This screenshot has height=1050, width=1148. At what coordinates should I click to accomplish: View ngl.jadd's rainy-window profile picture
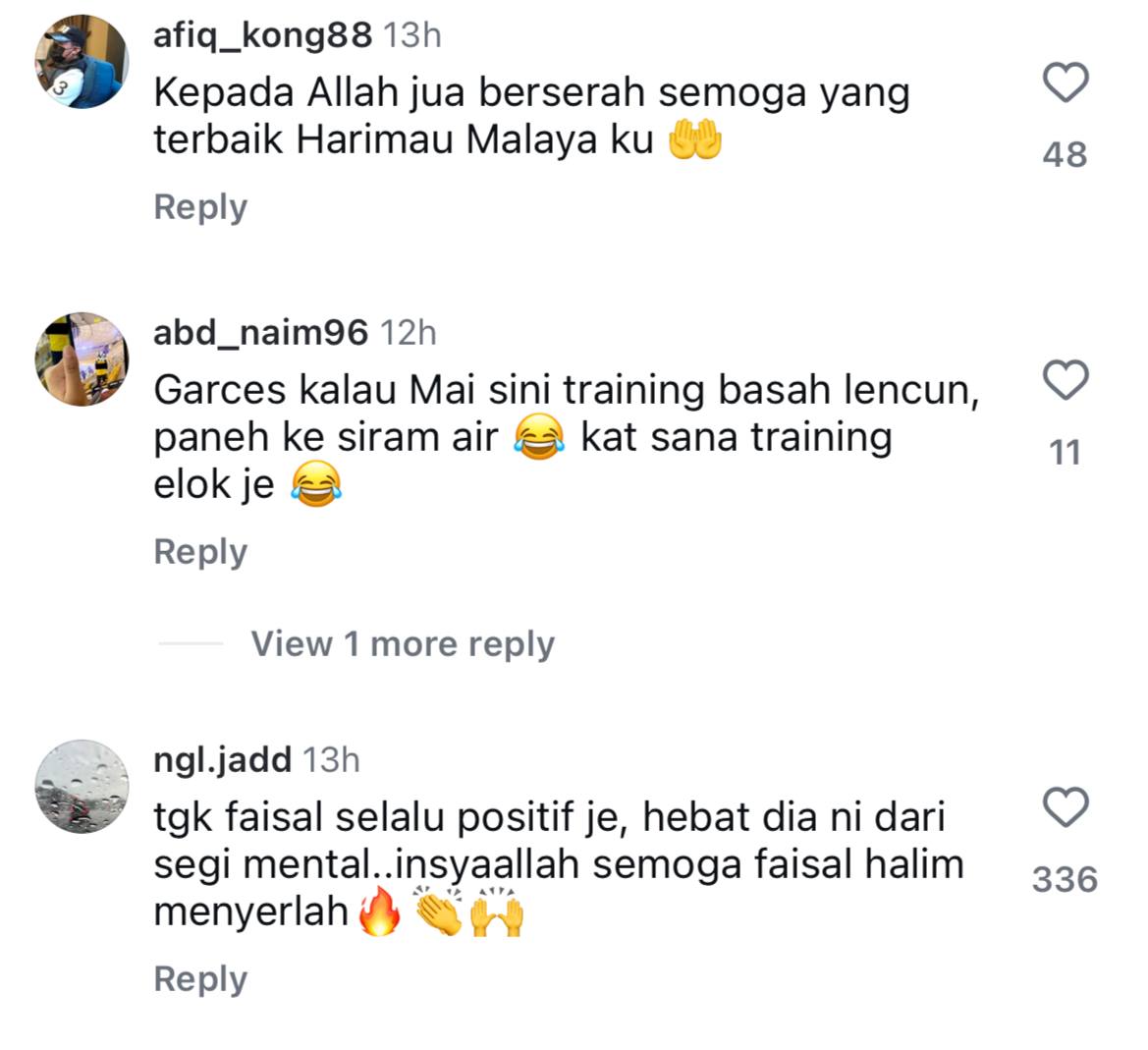tap(82, 787)
